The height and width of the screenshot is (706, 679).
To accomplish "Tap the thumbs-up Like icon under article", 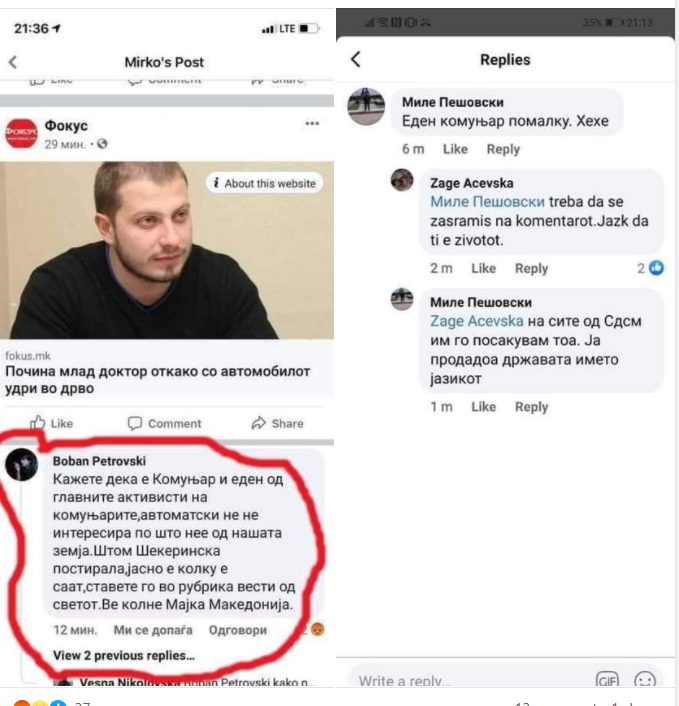I will (38, 423).
